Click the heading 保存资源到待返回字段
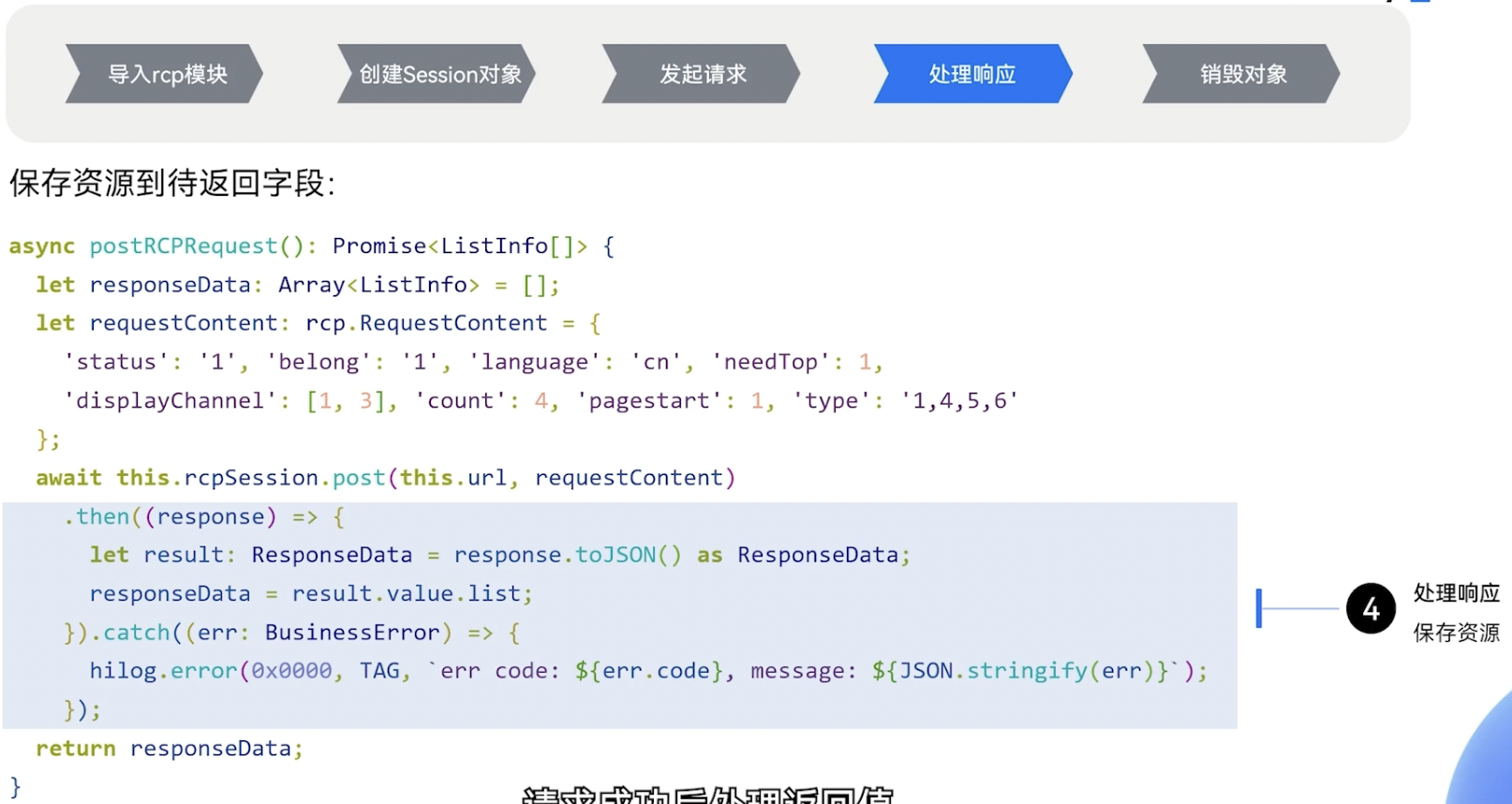This screenshot has height=804, width=1512. tap(171, 183)
